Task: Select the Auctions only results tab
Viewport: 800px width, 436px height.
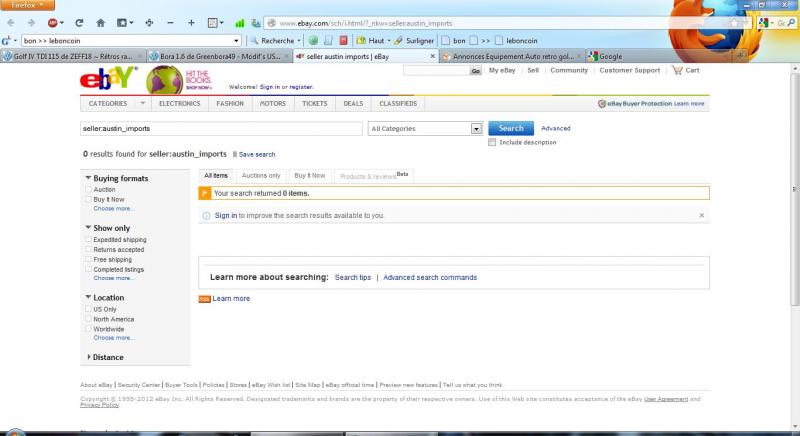Action: coord(261,175)
